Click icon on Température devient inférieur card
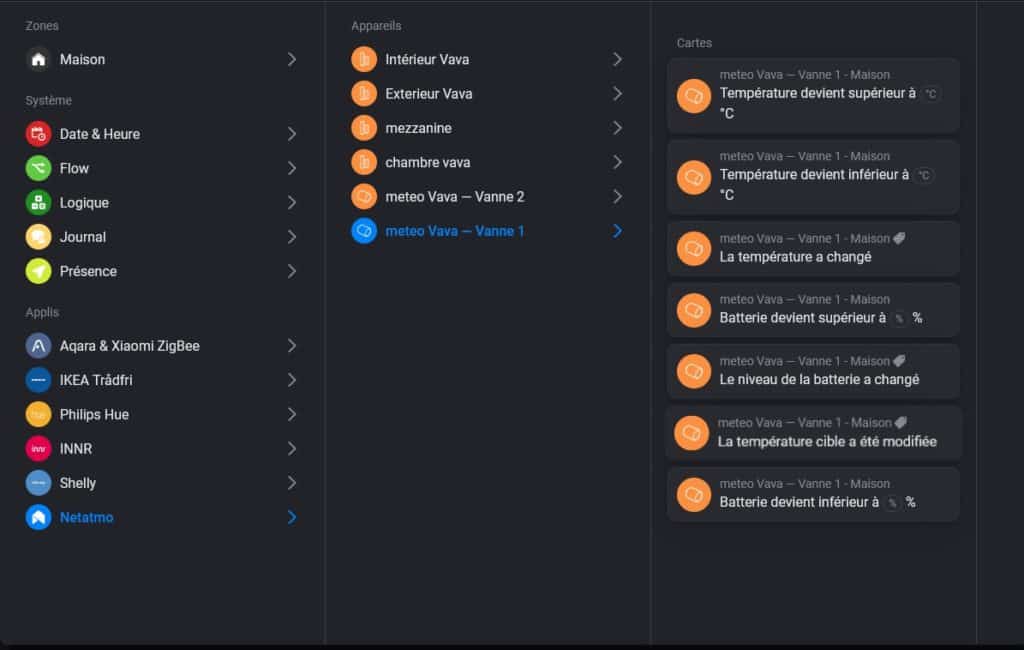The height and width of the screenshot is (650, 1024). pos(694,178)
